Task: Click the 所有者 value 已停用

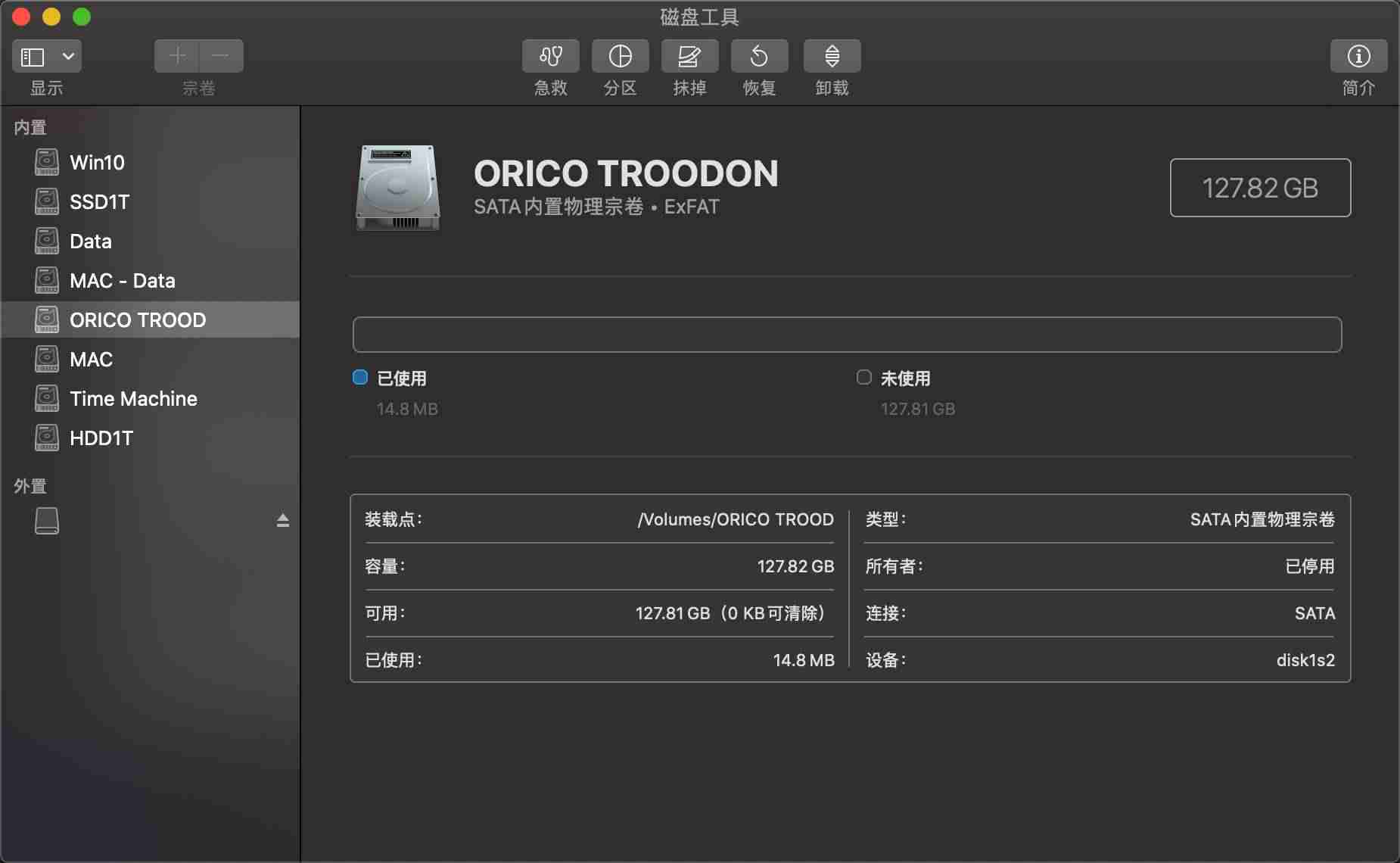Action: tap(1310, 566)
